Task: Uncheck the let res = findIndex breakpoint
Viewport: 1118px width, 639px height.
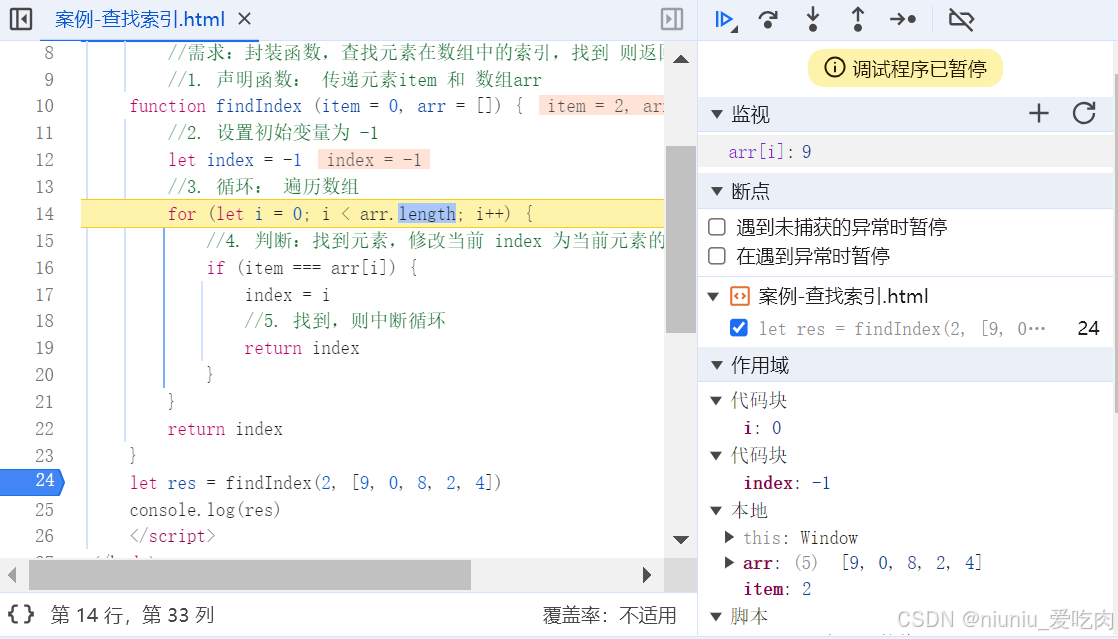Action: [739, 328]
